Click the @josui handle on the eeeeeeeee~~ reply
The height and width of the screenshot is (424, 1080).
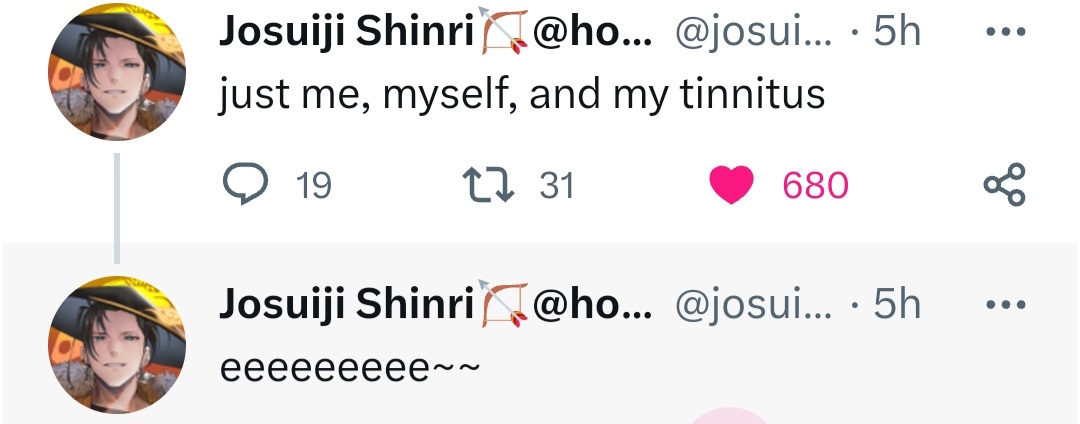pos(753,305)
